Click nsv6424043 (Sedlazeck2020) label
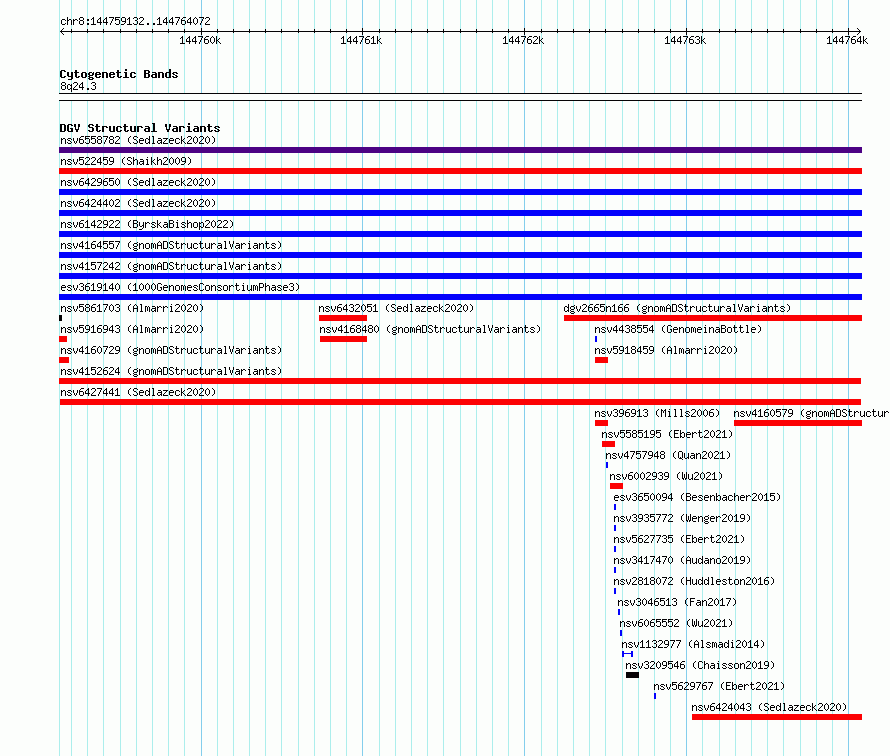This screenshot has width=890, height=756. (x=769, y=707)
